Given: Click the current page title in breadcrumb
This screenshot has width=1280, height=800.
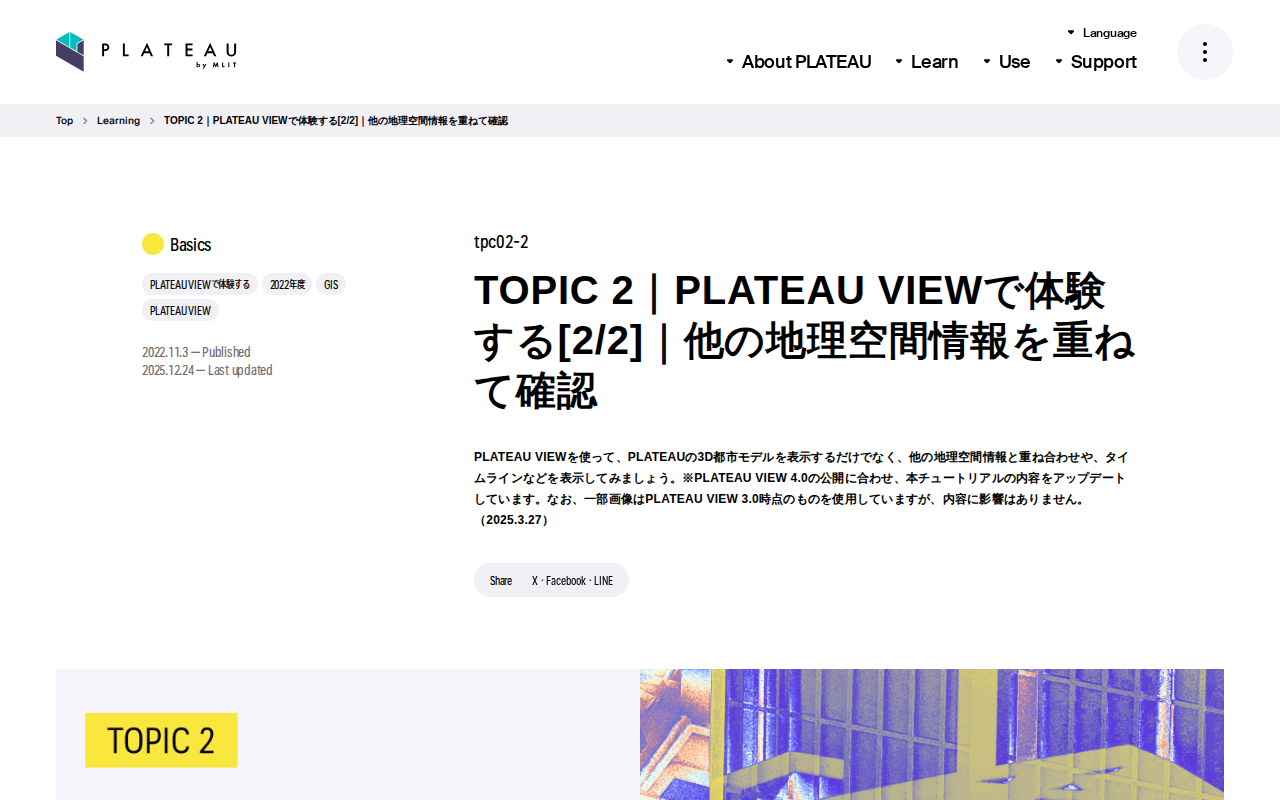Looking at the screenshot, I should pos(336,121).
